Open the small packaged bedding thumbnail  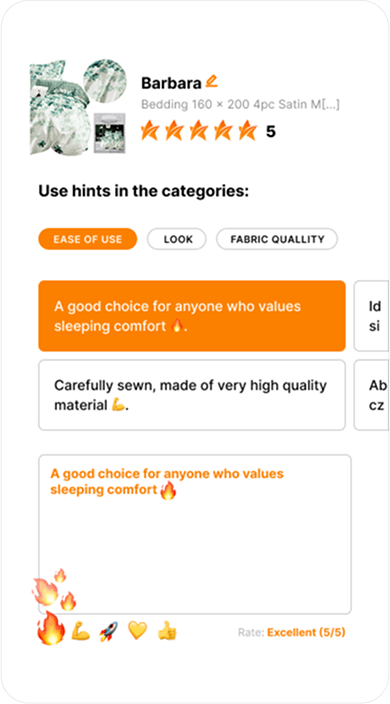point(110,133)
